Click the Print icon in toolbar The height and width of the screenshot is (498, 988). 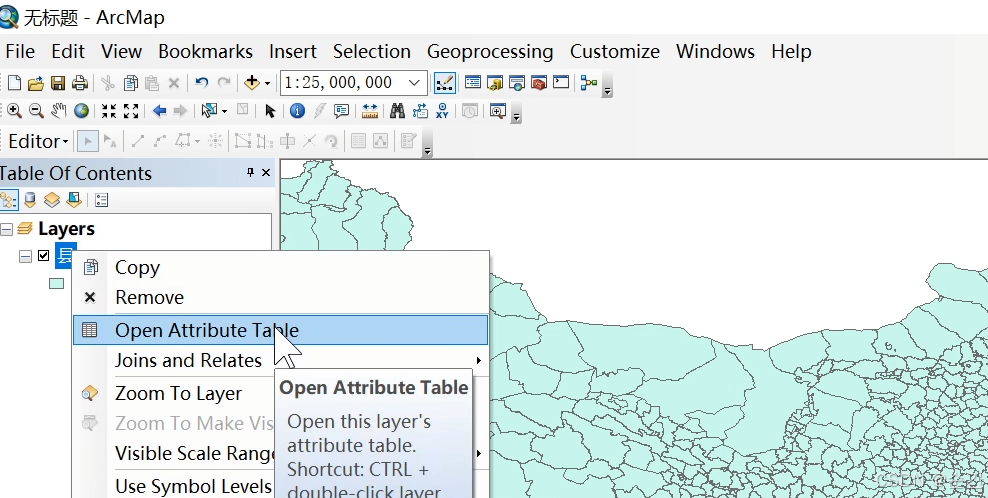pos(79,83)
